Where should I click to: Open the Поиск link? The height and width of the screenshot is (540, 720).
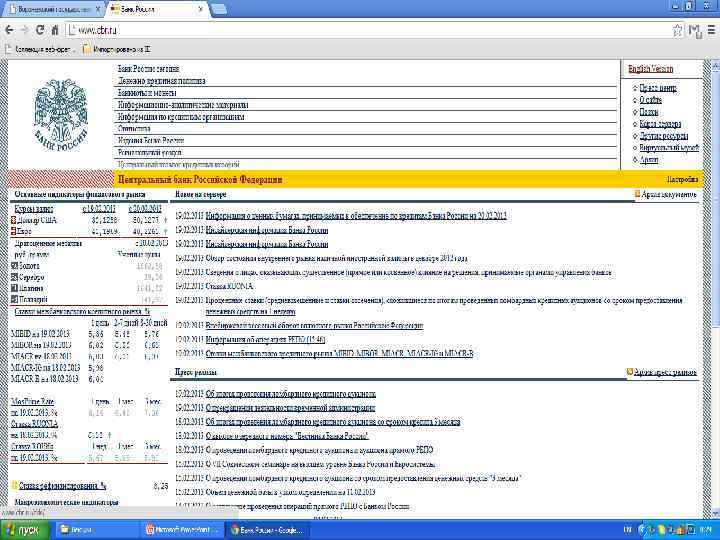(x=649, y=112)
